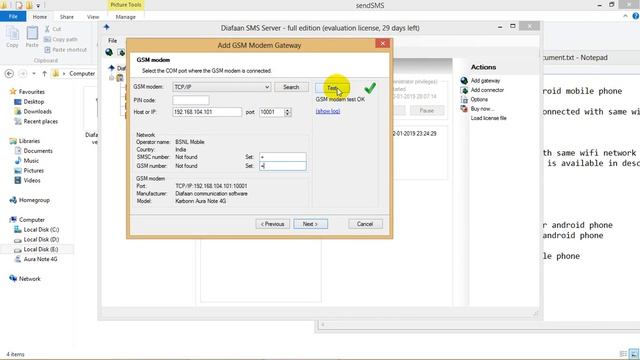Viewport: 640px width, 360px height.
Task: Open Documents library in navigation pane
Action: coord(33,151)
